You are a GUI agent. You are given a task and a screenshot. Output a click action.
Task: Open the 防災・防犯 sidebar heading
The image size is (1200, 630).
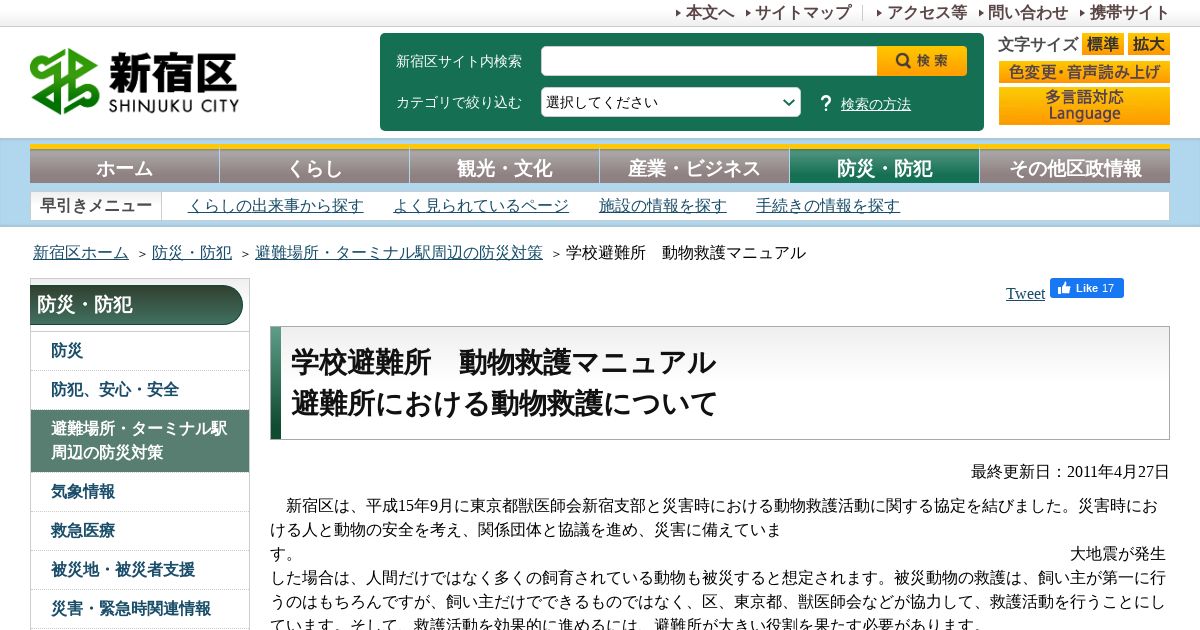coord(137,305)
